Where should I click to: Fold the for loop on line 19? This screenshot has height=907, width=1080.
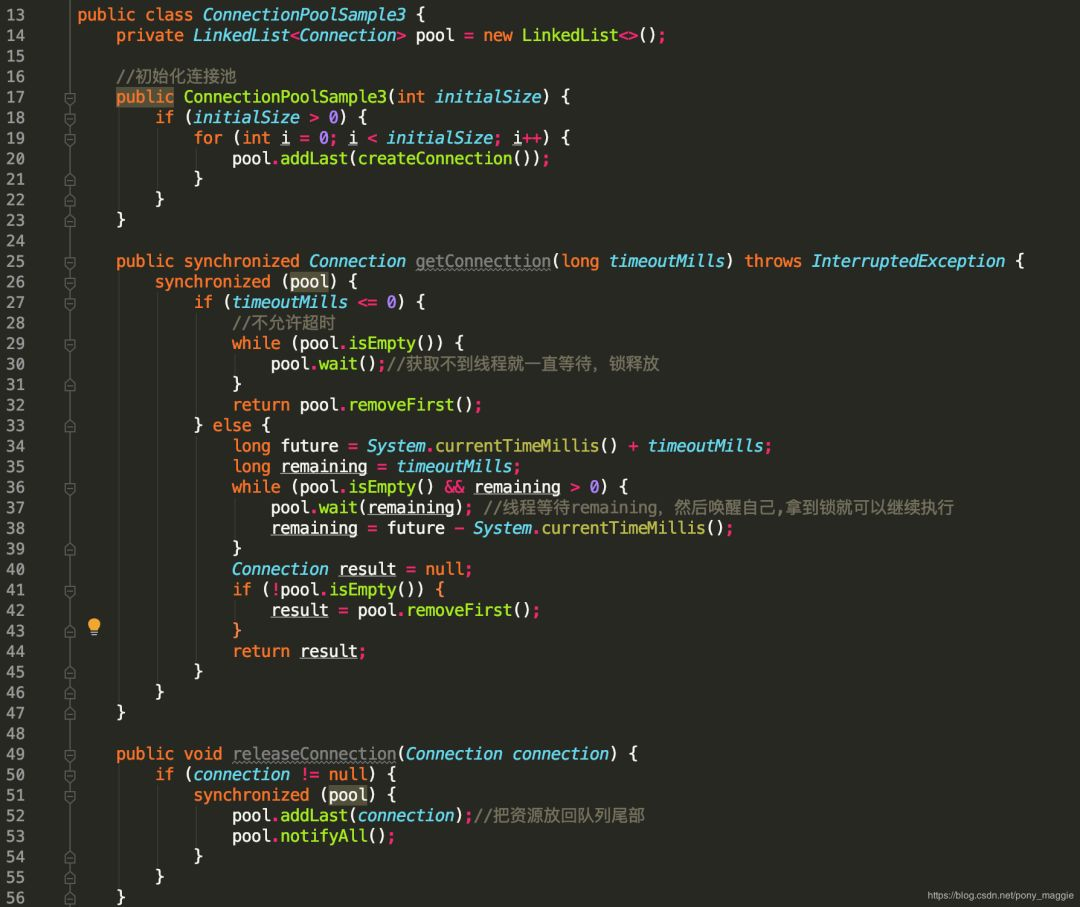coord(70,138)
